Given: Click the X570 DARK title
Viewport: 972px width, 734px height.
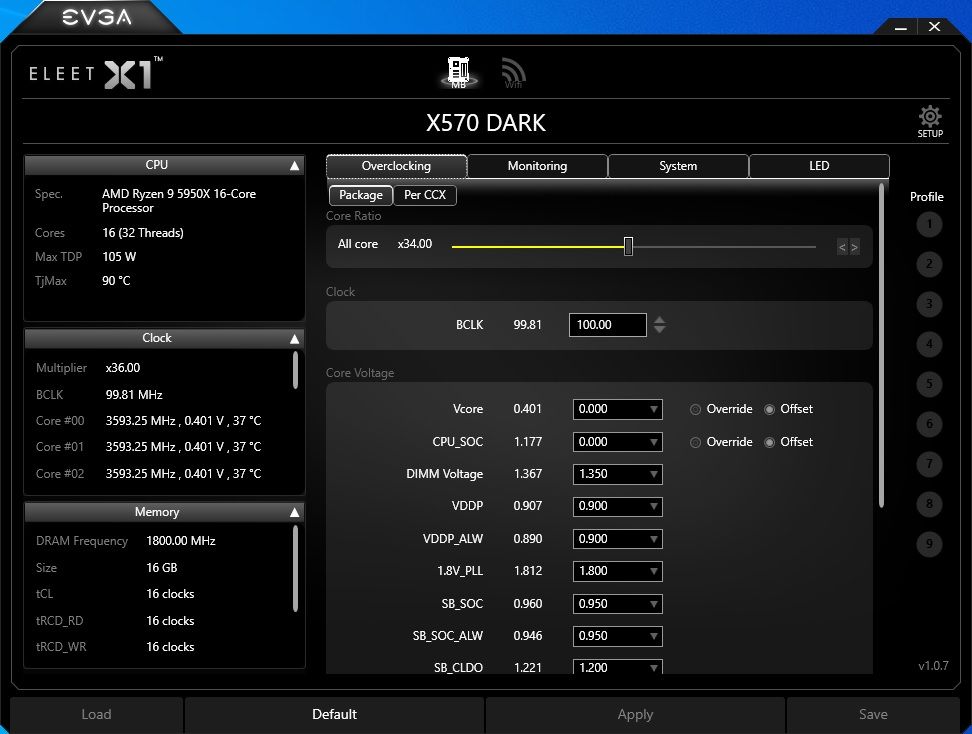Looking at the screenshot, I should 486,123.
